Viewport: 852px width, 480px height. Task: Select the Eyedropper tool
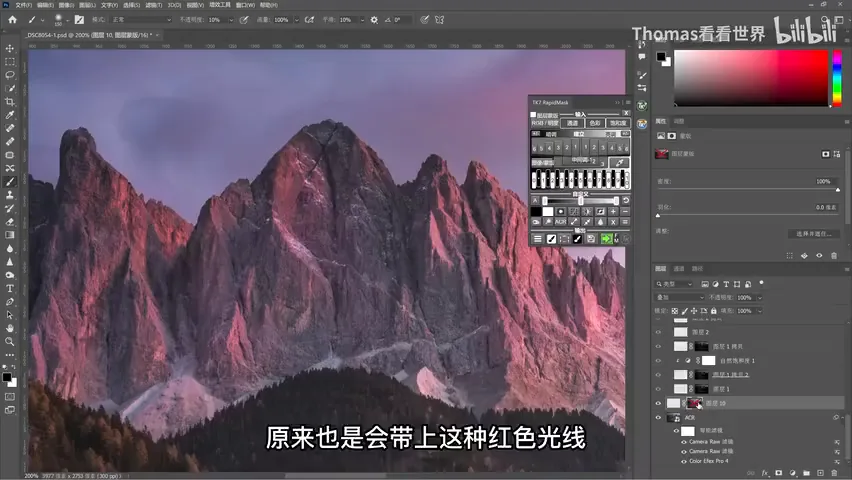(x=10, y=115)
